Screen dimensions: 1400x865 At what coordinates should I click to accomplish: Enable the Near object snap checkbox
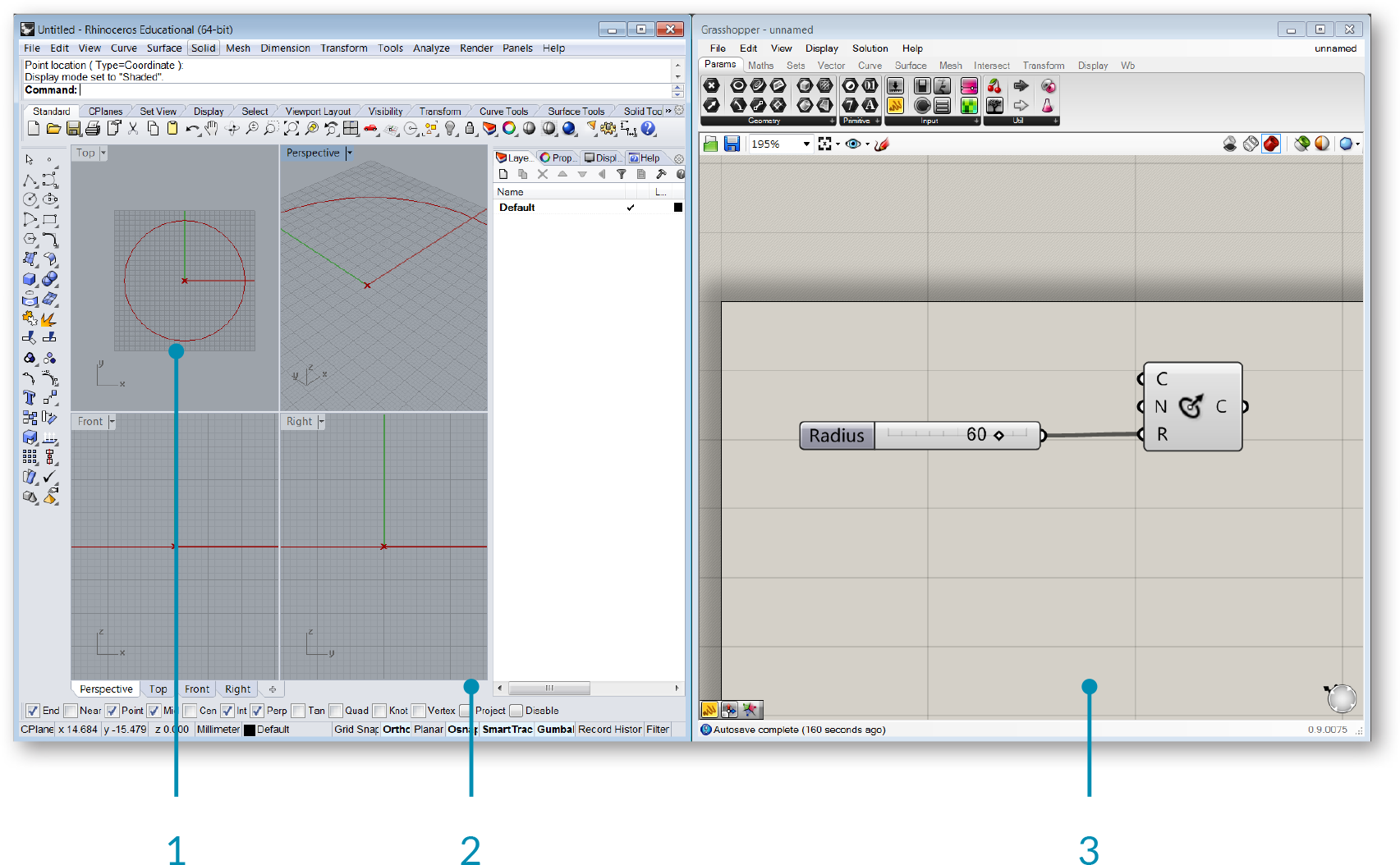(x=71, y=711)
